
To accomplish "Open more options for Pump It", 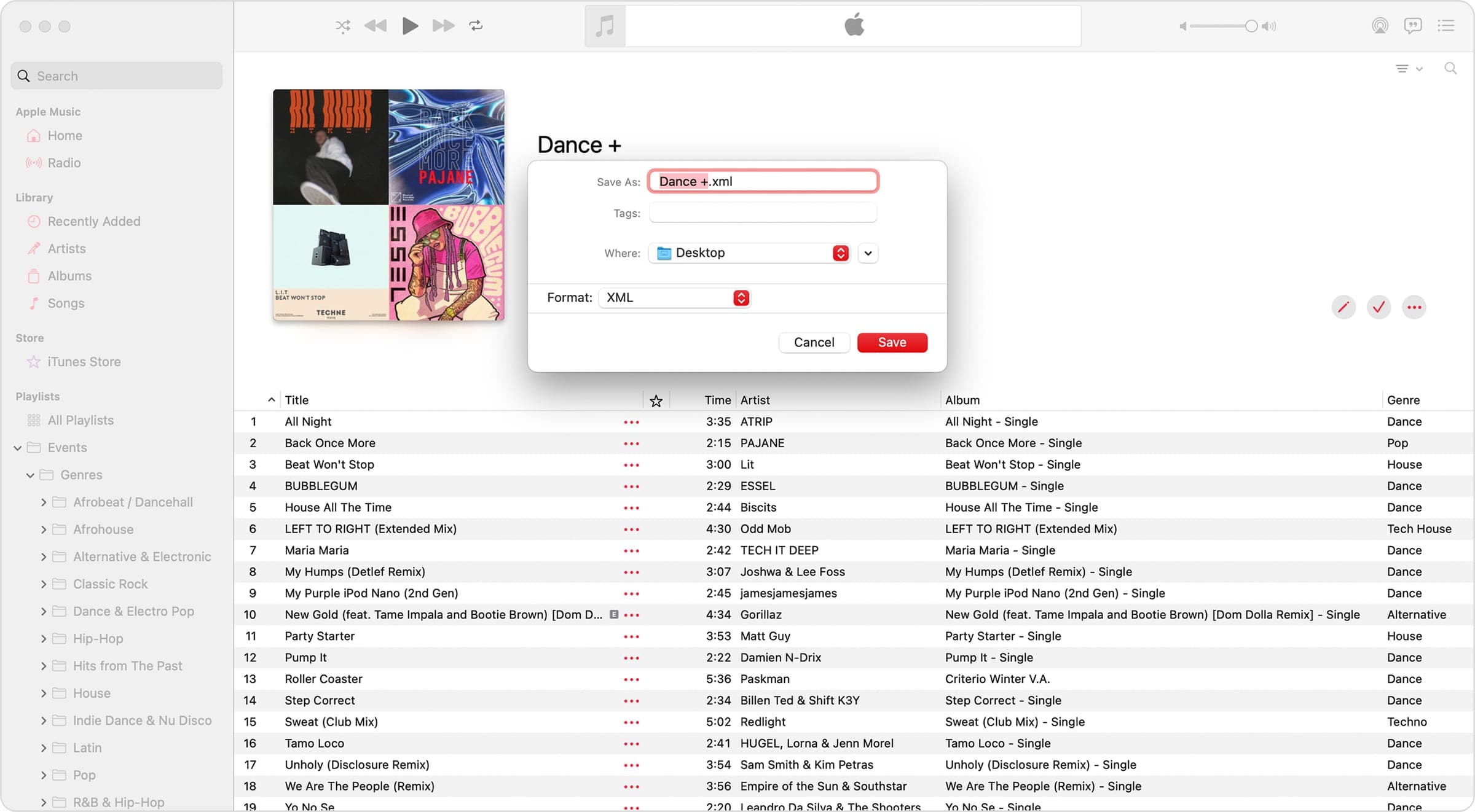I will click(x=632, y=658).
